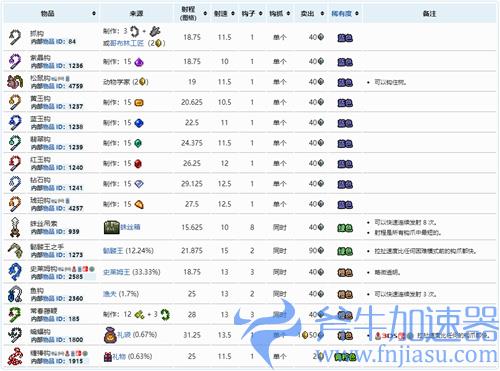This screenshot has width=500, height=371.
Task: Open the 蛛丝箱 link
Action: point(130,227)
